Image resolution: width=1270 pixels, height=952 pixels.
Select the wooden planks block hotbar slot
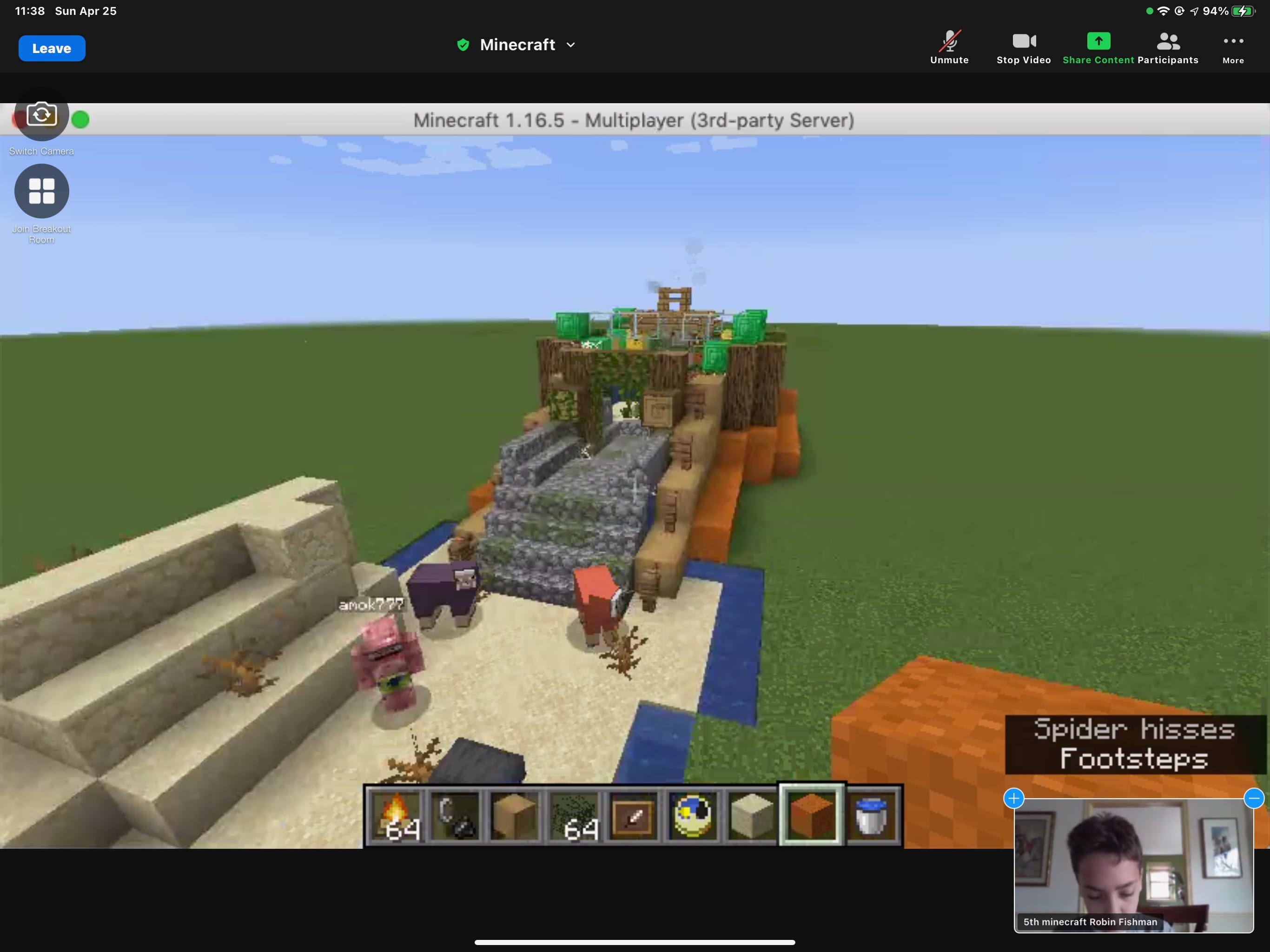(x=515, y=815)
